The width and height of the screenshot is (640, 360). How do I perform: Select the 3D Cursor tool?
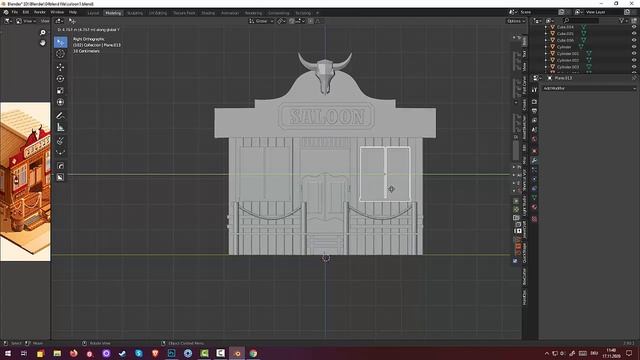click(x=60, y=53)
